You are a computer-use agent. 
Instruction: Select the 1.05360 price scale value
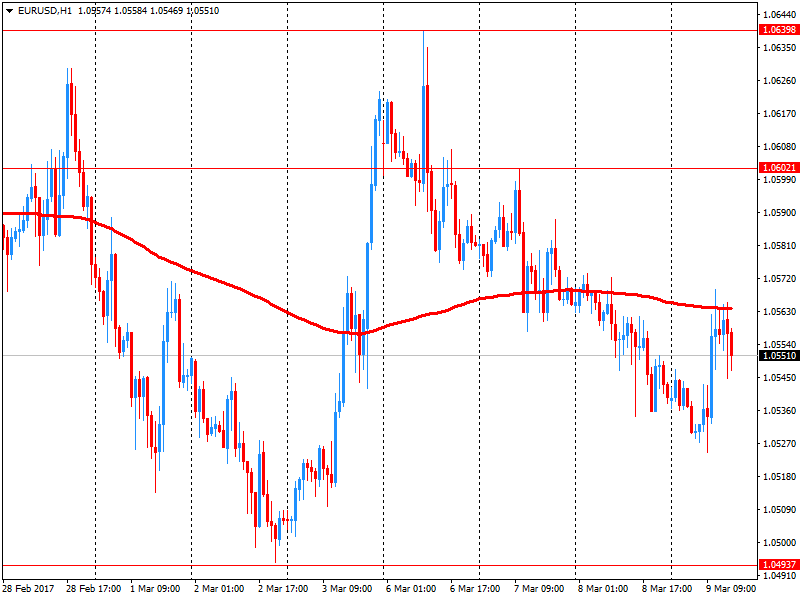click(779, 411)
